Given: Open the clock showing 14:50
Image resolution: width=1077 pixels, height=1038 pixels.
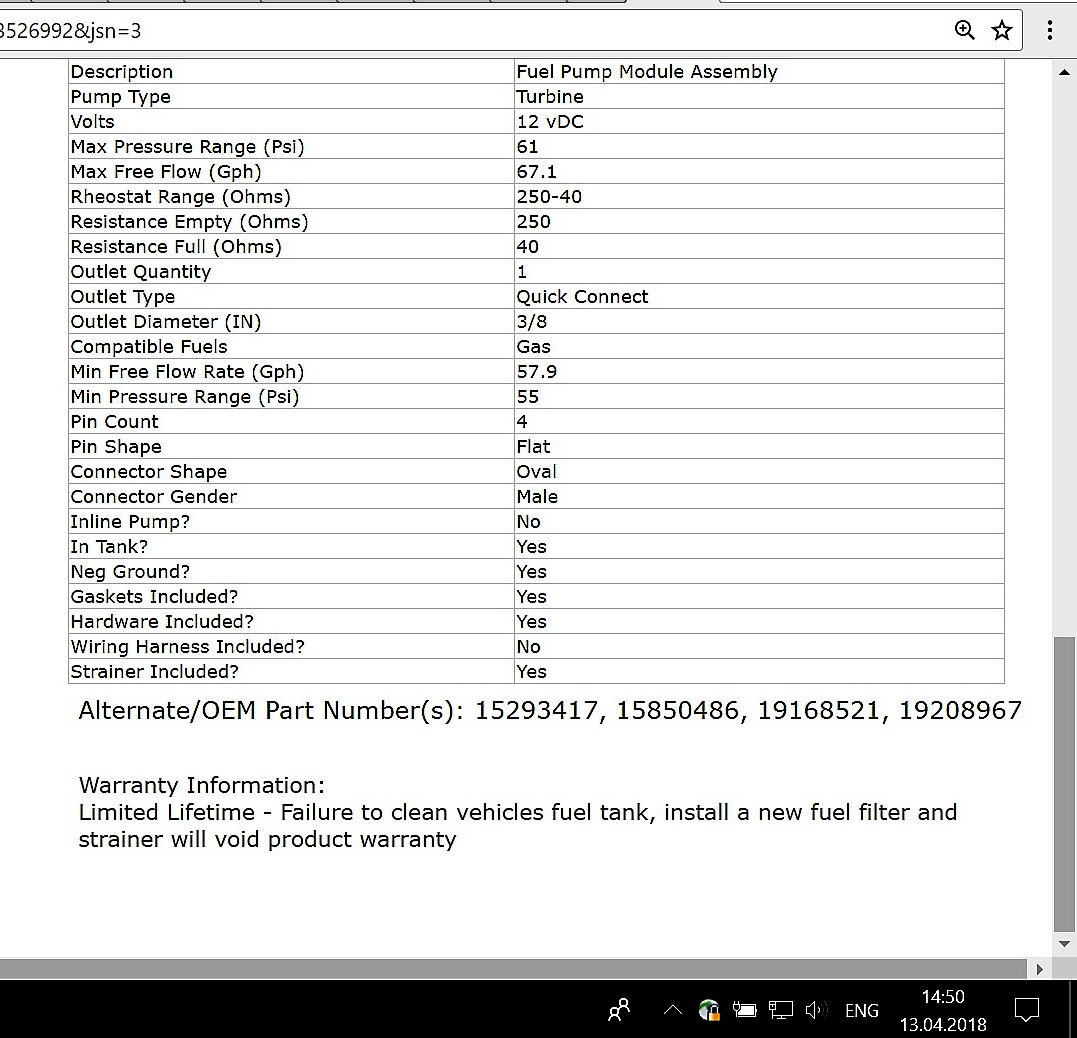Looking at the screenshot, I should click(x=942, y=1010).
